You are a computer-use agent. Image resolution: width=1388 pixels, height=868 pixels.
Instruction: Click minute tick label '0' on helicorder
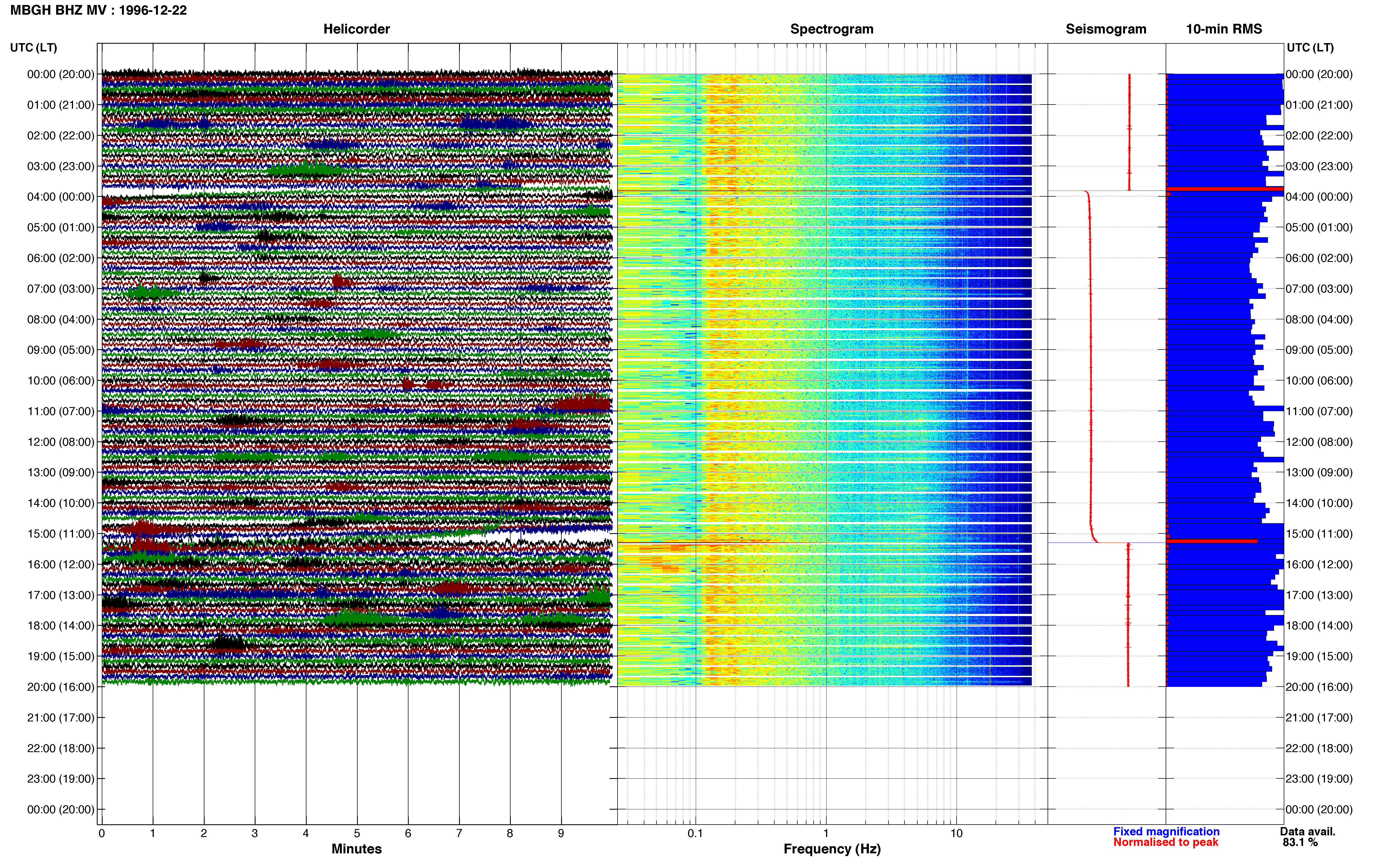click(x=101, y=833)
